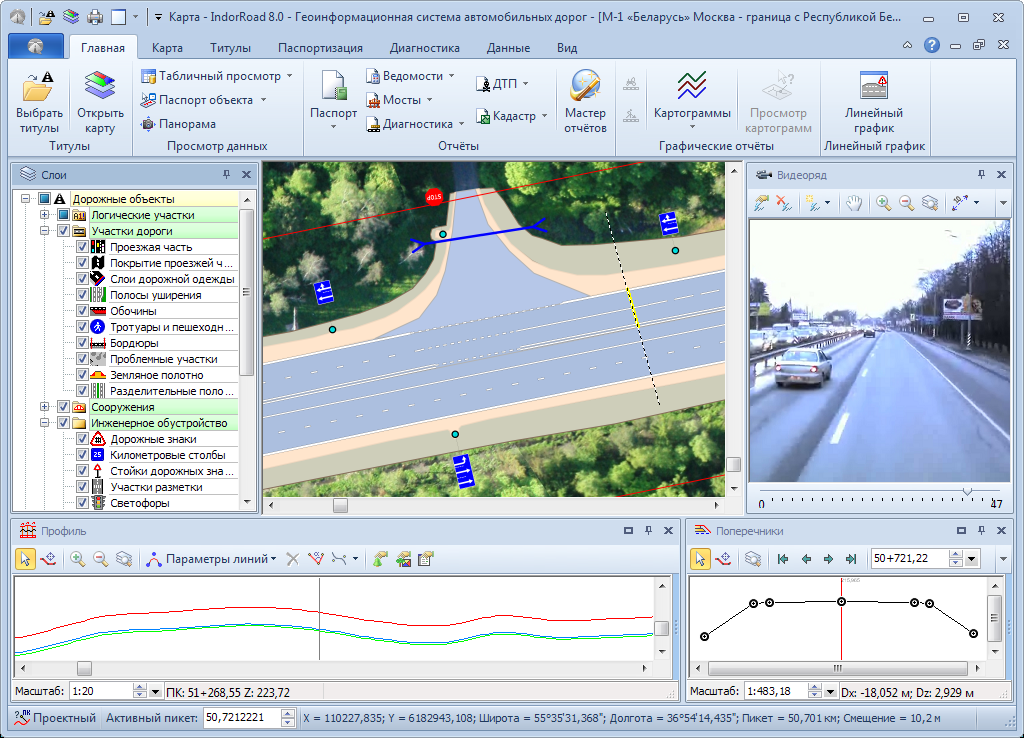
Task: Select pointer tool in Поперечники toolbar
Action: click(700, 559)
